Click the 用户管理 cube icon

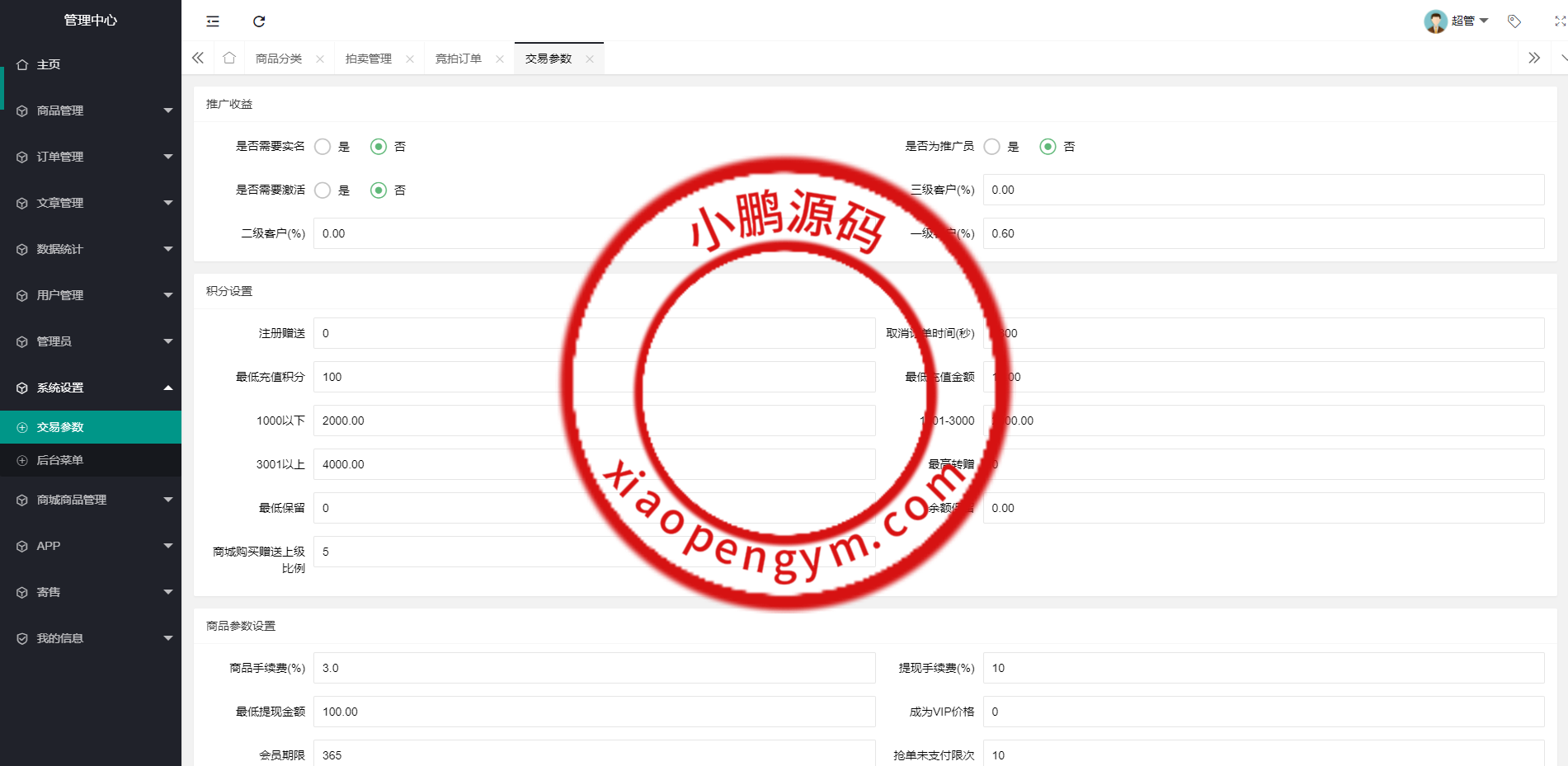click(x=22, y=295)
